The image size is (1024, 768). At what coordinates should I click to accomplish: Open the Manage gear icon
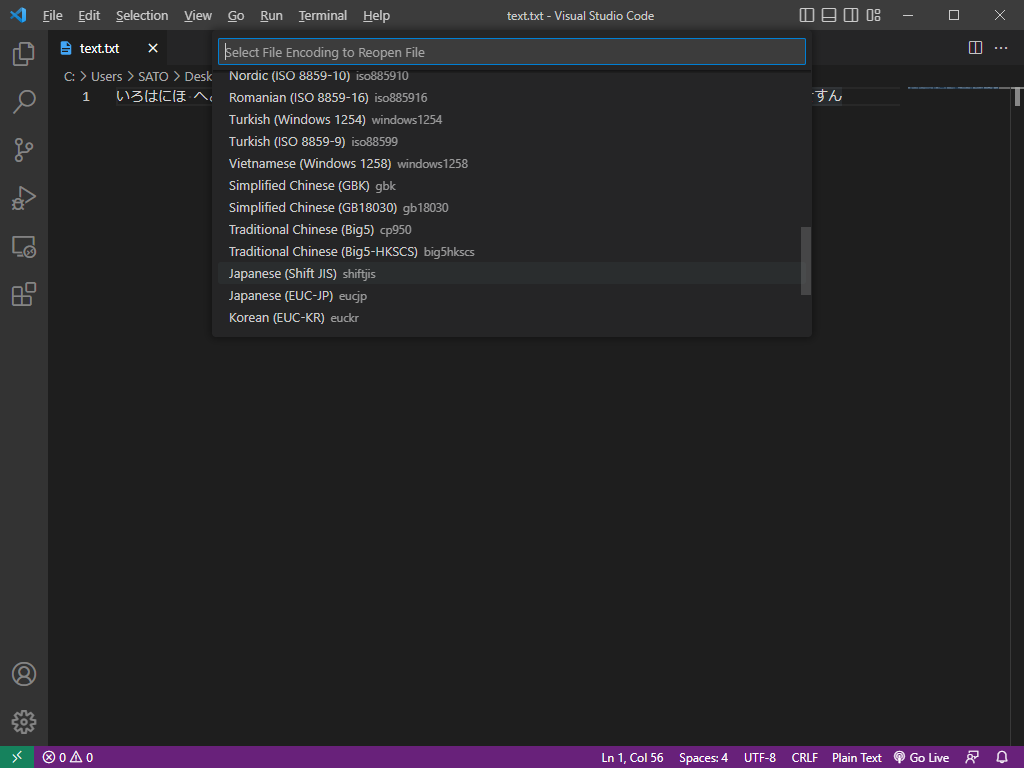(24, 722)
